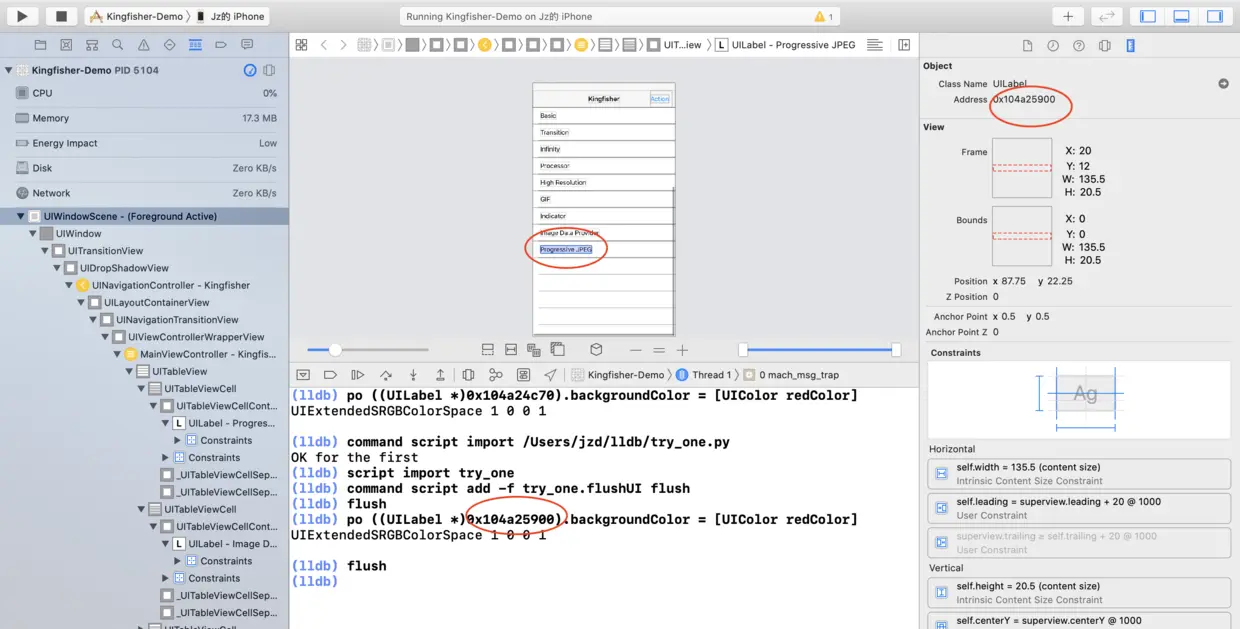Collapse the UITransitionView tree node
The image size is (1240, 629).
pos(45,251)
